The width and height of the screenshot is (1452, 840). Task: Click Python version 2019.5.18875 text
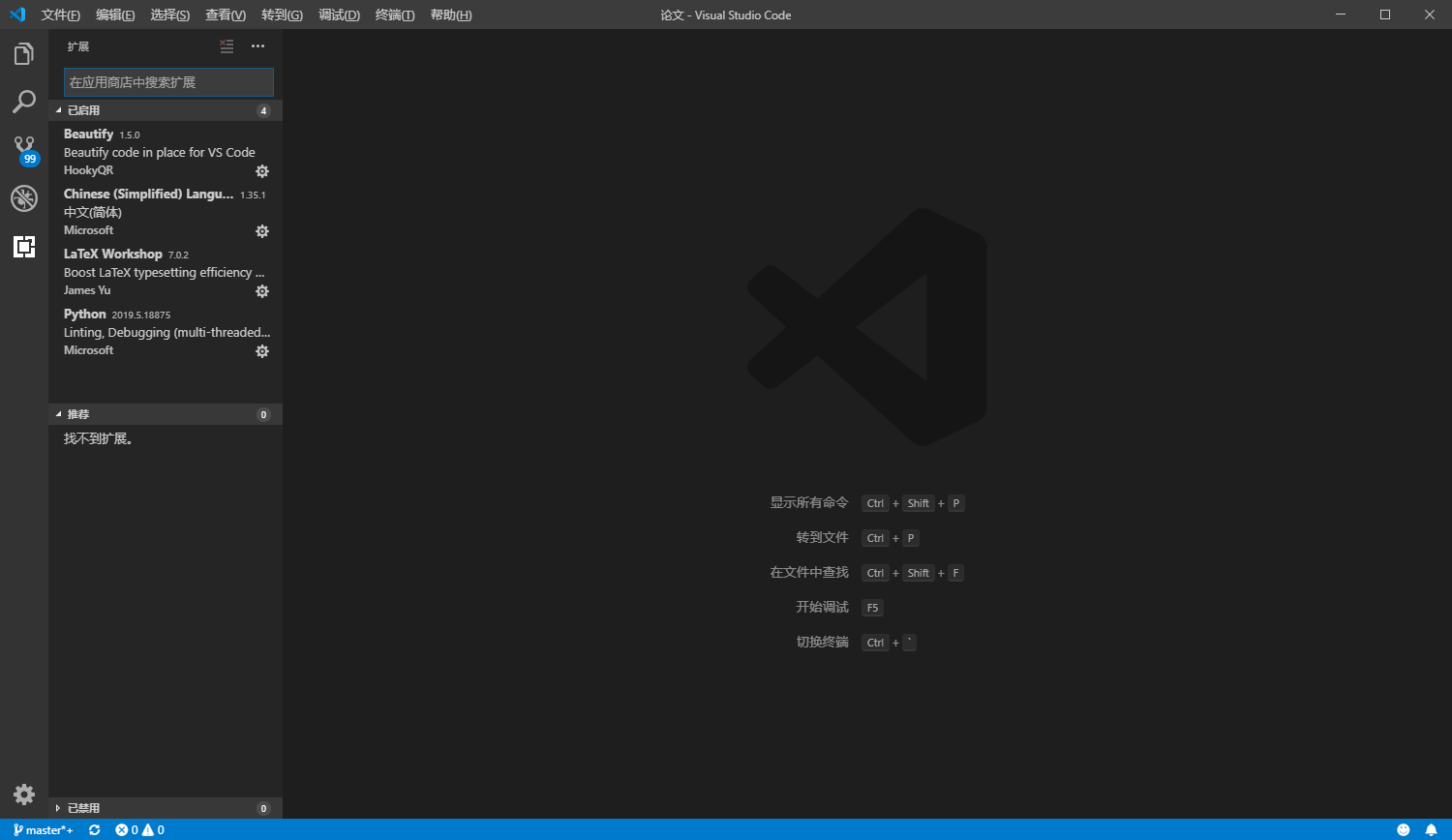pyautogui.click(x=141, y=315)
